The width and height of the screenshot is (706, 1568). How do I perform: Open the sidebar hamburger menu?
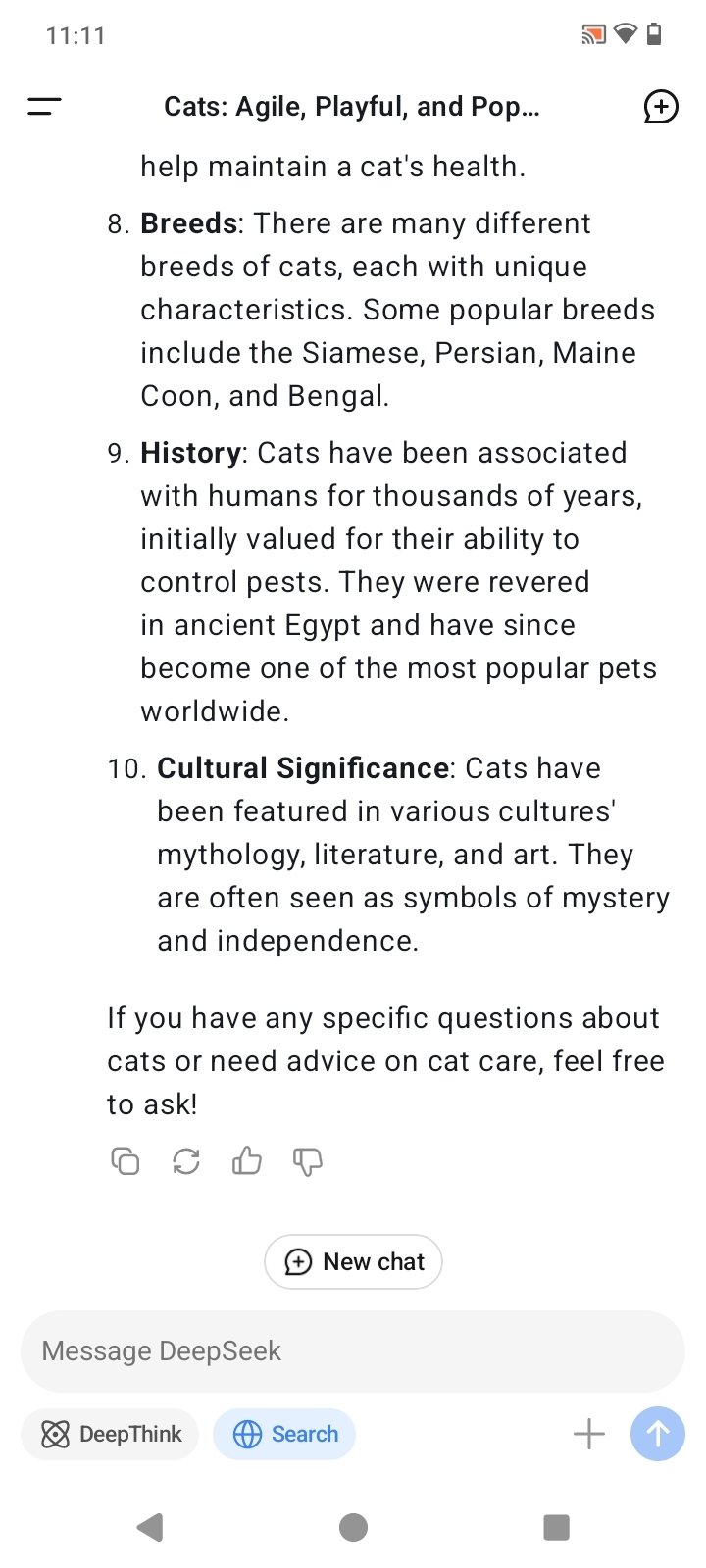(44, 107)
